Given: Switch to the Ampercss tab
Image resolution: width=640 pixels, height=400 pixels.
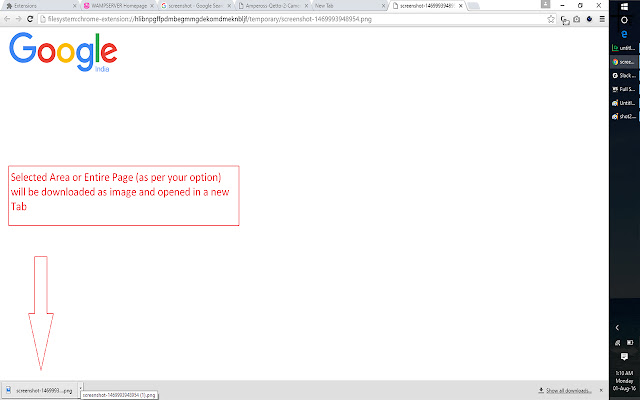Looking at the screenshot, I should (273, 6).
